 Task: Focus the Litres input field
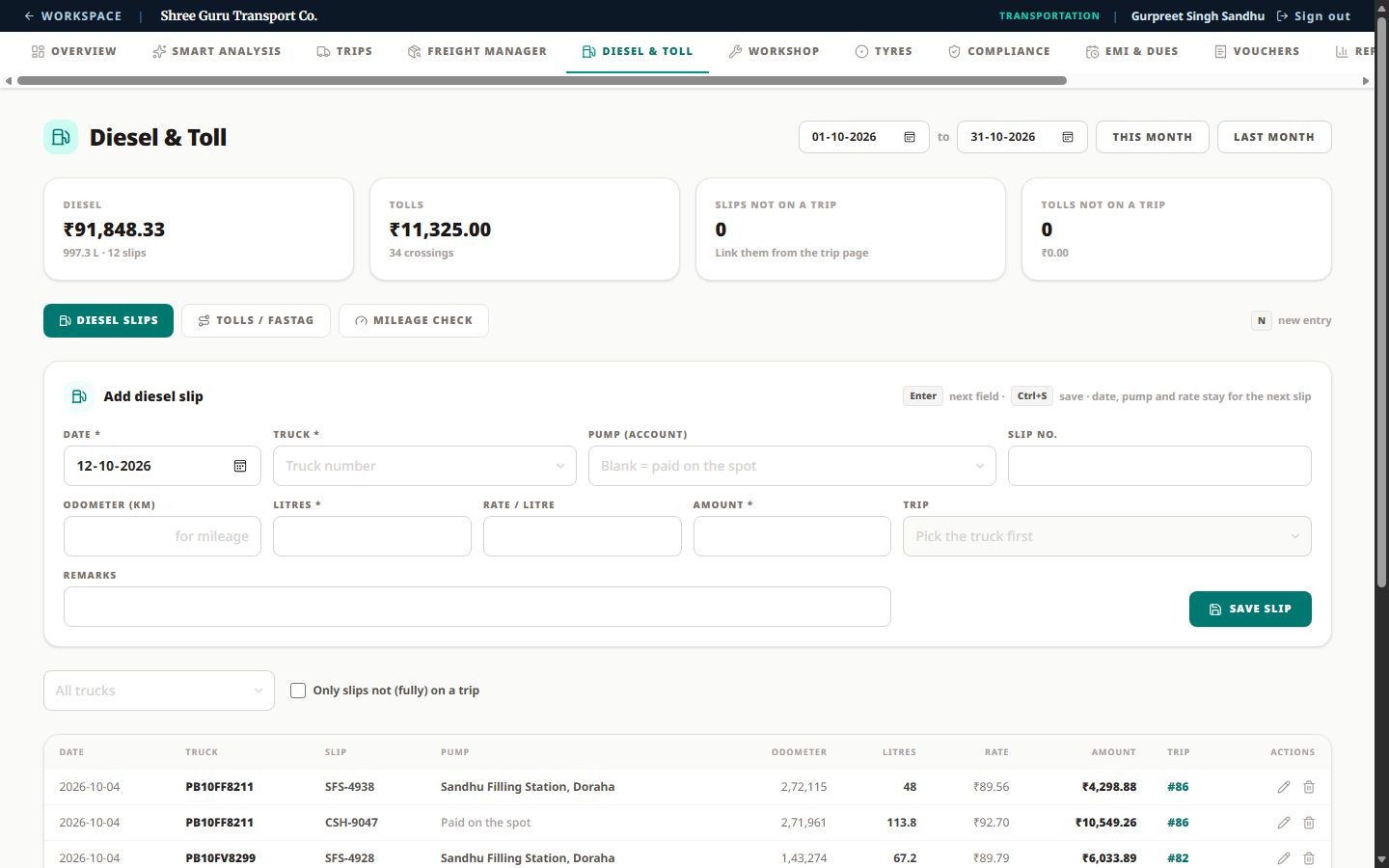tap(372, 536)
